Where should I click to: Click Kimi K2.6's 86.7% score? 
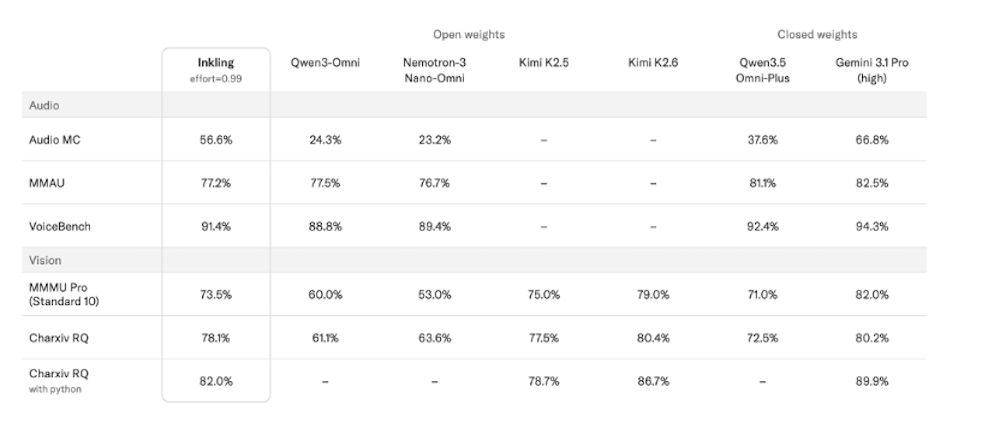(653, 381)
